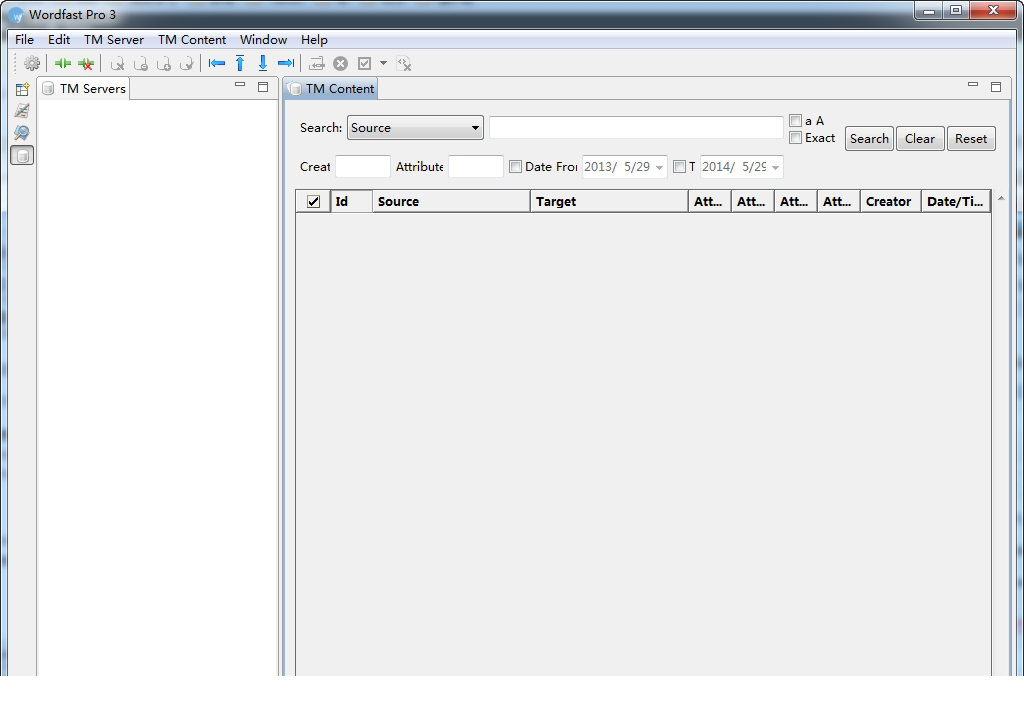Switch to the TM Servers tab
The image size is (1024, 703).
84,88
